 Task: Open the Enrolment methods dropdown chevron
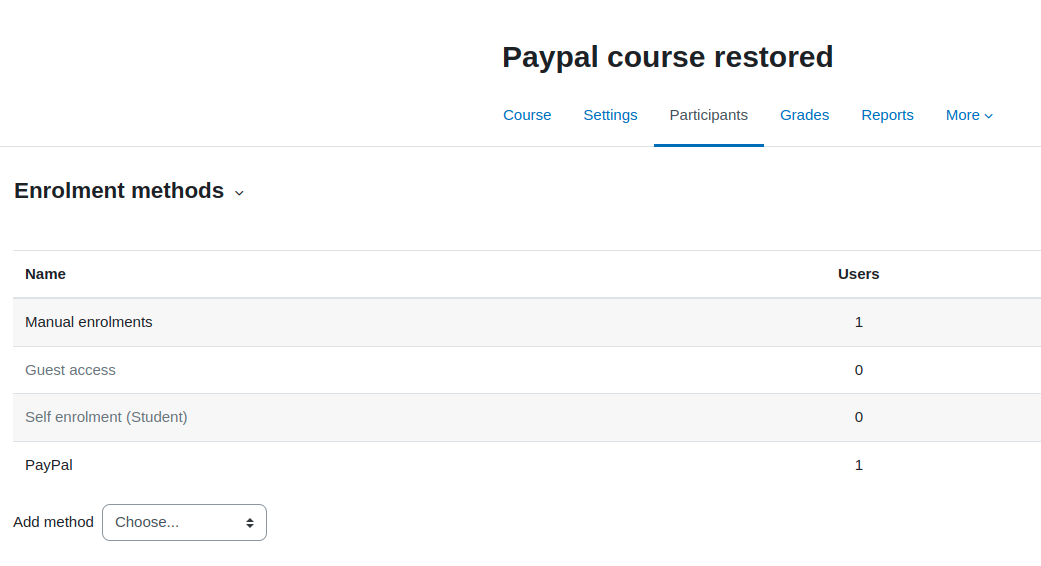click(239, 193)
